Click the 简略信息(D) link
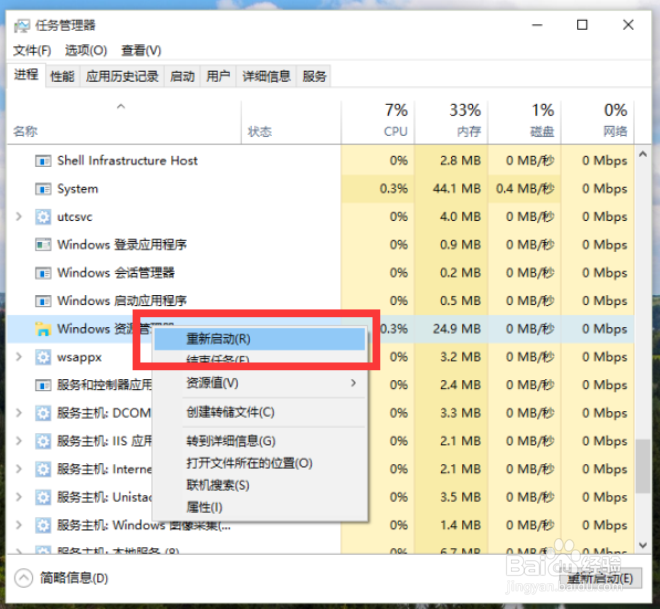 coord(74,578)
